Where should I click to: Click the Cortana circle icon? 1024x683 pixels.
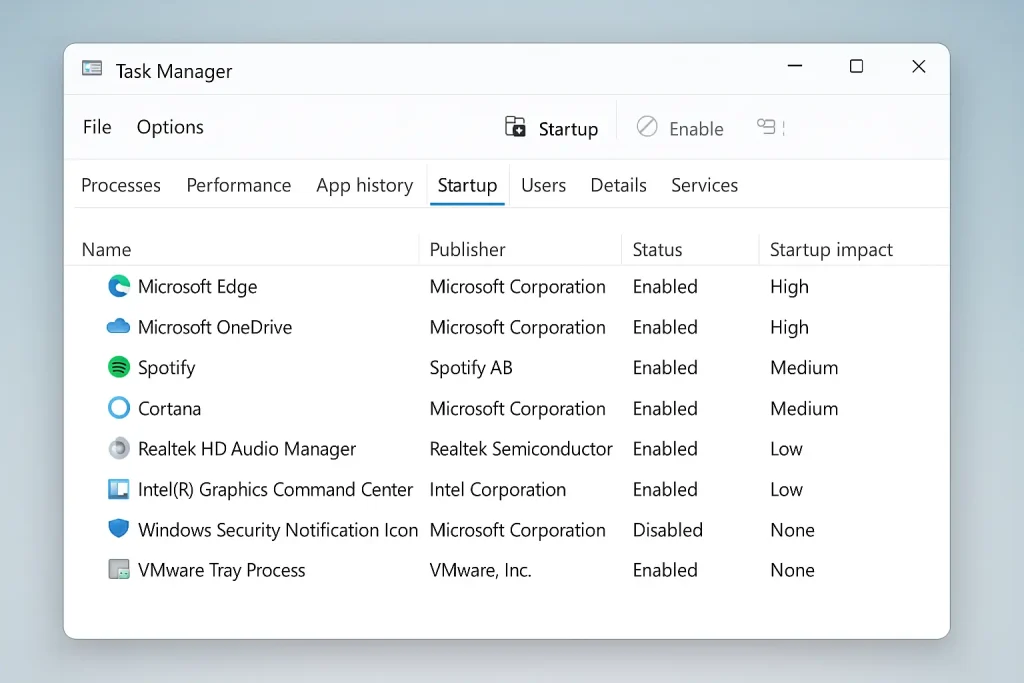click(119, 408)
